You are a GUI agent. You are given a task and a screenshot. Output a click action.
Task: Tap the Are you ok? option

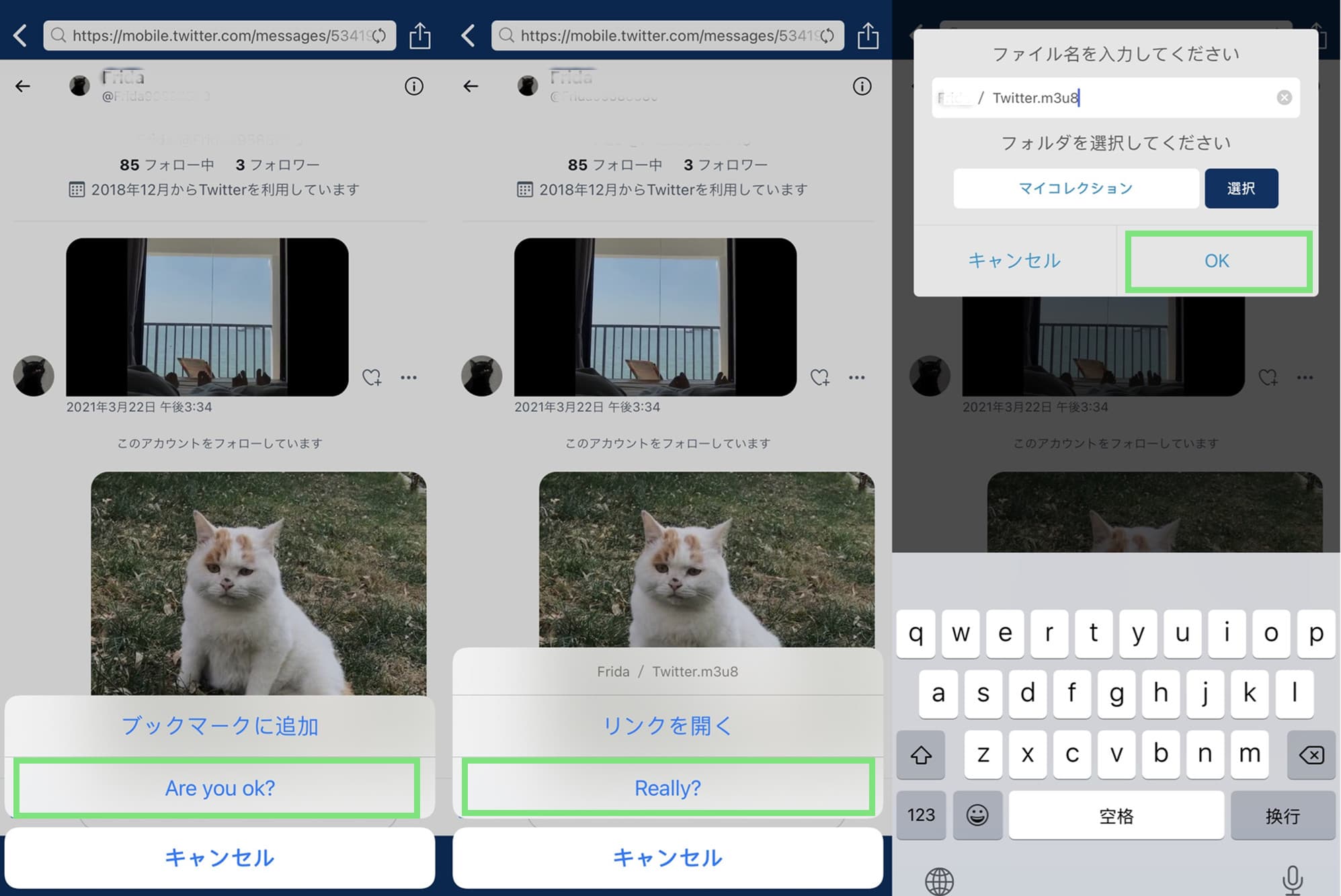[x=220, y=788]
